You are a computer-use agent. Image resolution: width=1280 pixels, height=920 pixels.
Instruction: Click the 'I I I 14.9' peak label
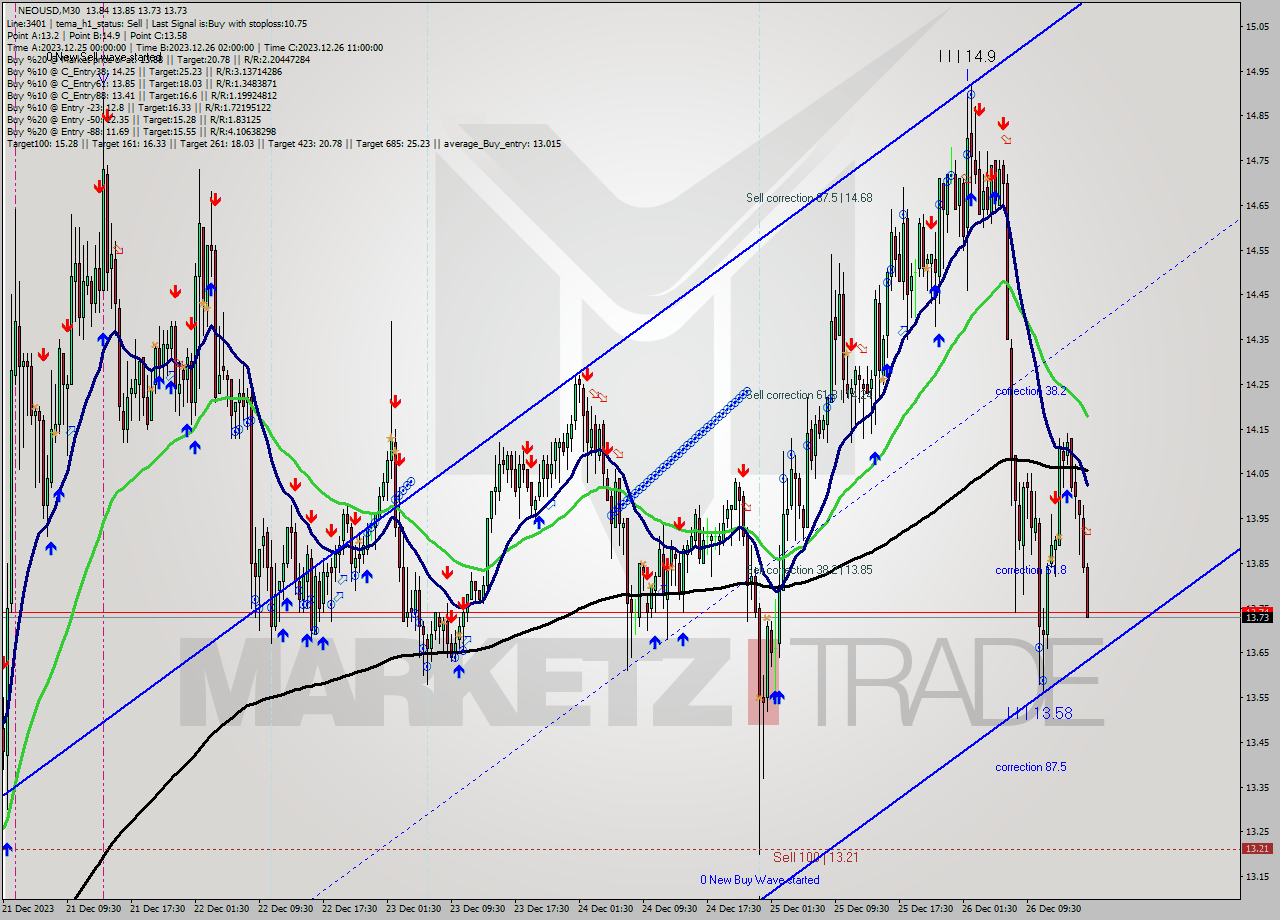coord(967,57)
